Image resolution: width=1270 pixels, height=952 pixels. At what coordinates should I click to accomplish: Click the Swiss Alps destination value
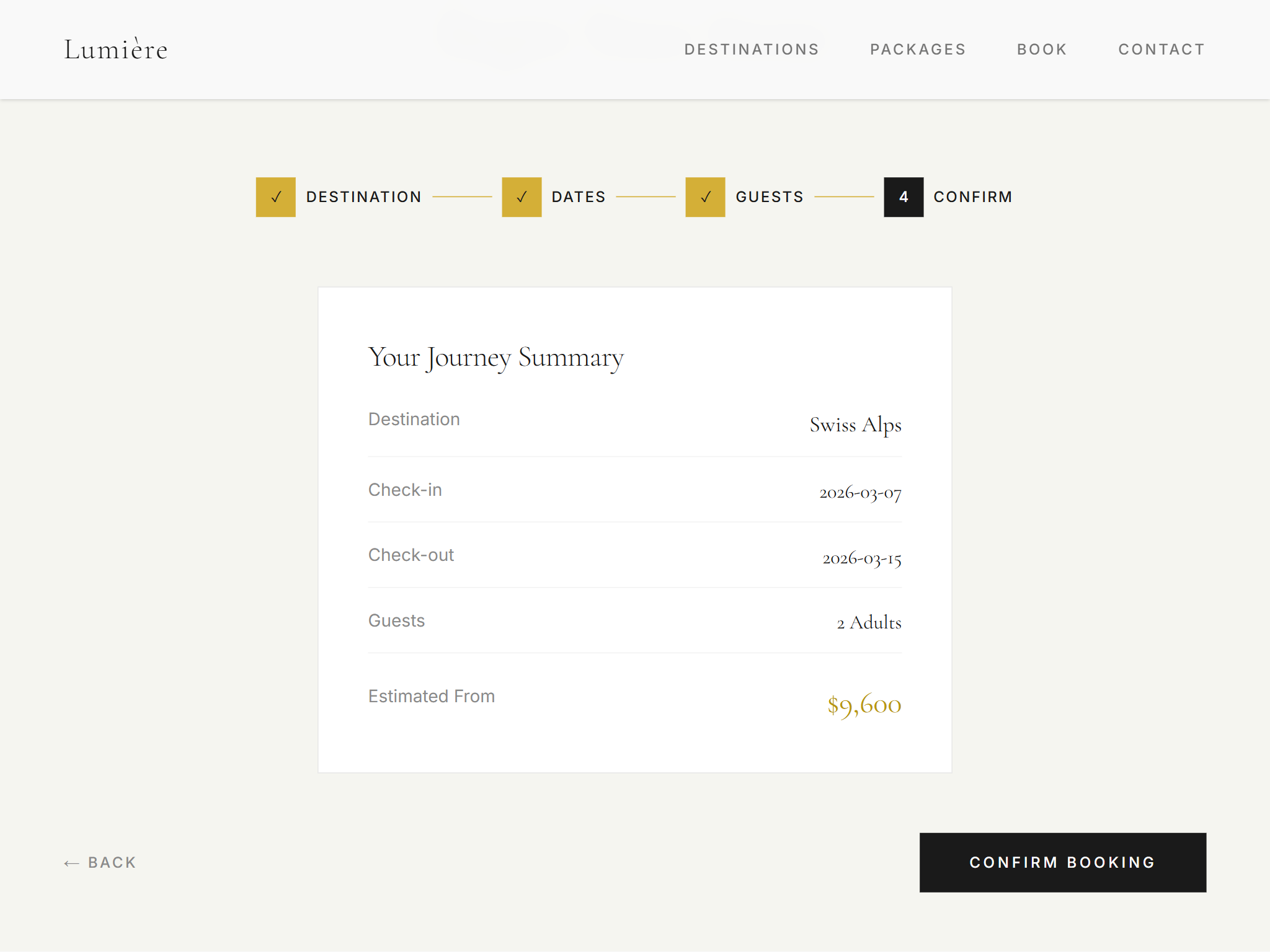[855, 425]
